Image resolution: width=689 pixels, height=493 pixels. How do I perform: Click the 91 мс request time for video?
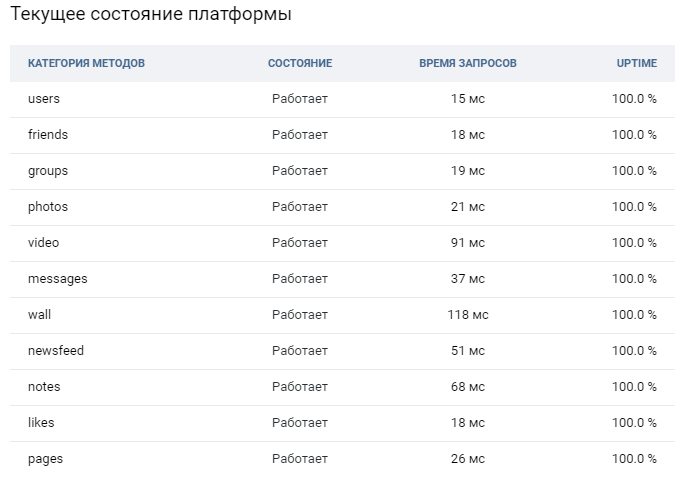click(468, 243)
